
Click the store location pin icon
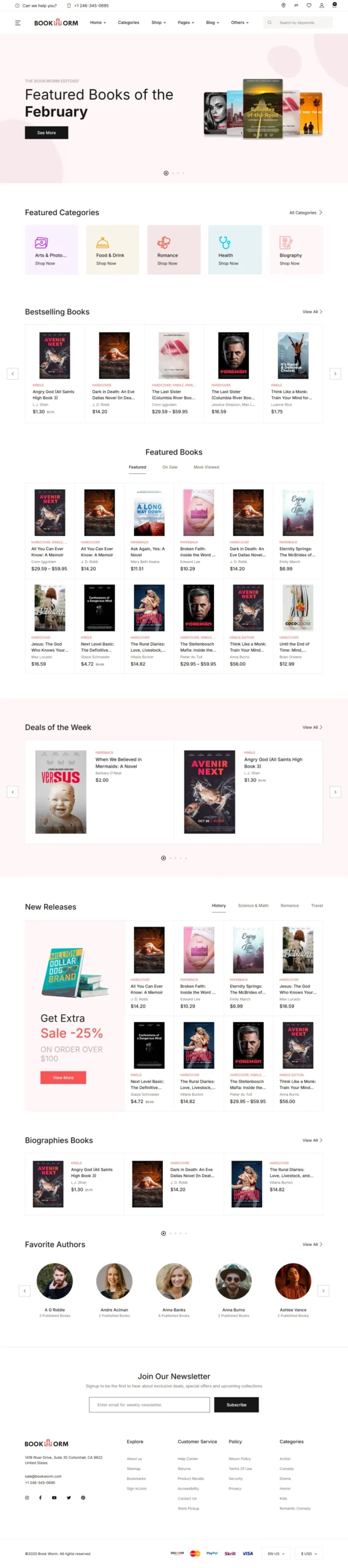point(283,6)
